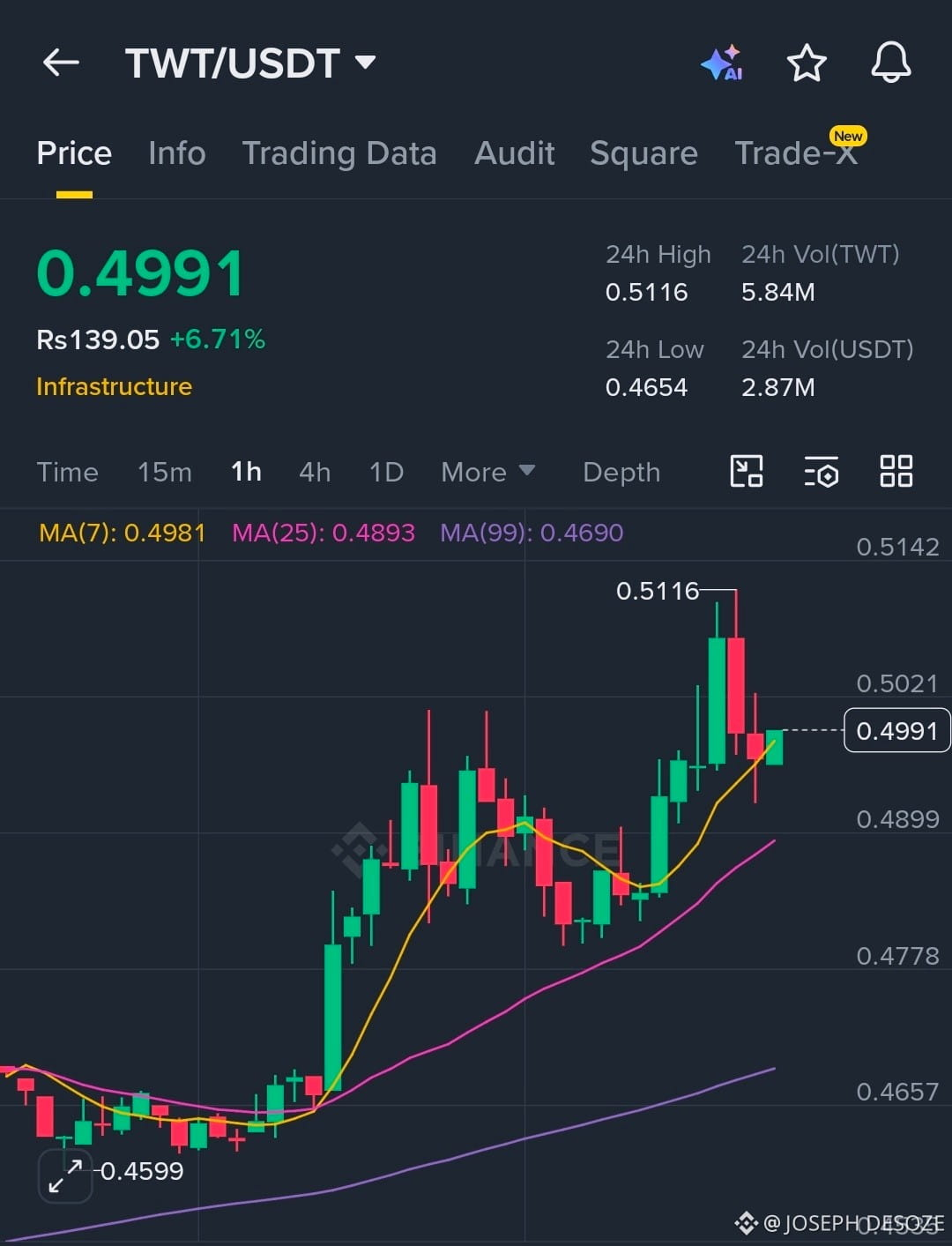Click the 0.4991 price tag on axis
952x1246 pixels.
point(896,730)
